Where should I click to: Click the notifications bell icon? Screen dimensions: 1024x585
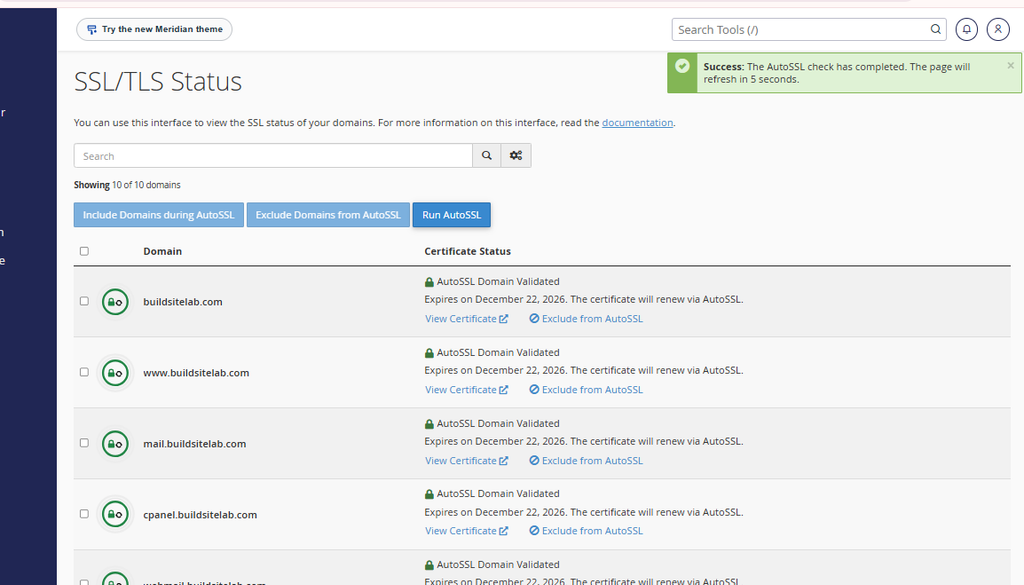(967, 29)
